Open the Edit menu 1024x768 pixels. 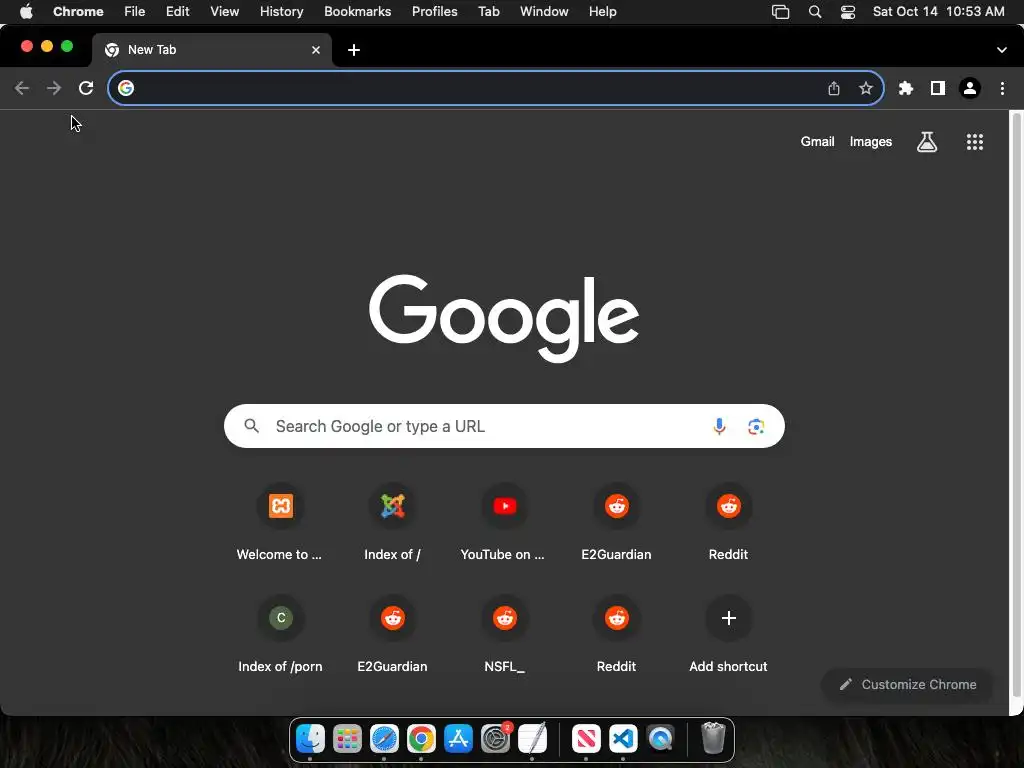178,12
